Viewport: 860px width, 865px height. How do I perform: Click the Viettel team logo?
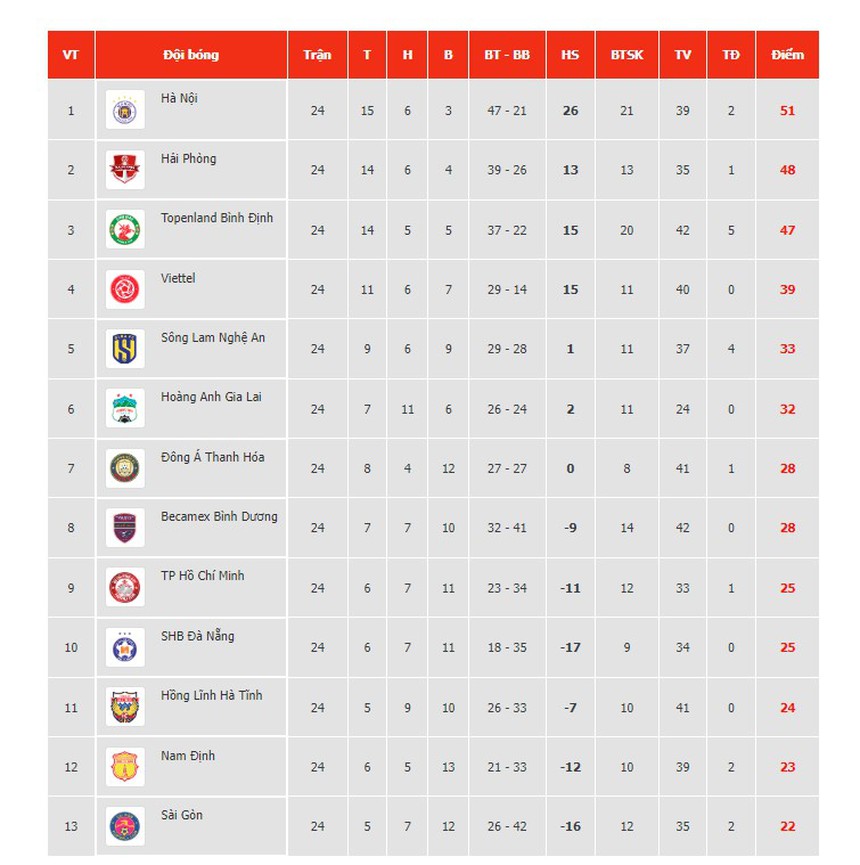point(126,290)
